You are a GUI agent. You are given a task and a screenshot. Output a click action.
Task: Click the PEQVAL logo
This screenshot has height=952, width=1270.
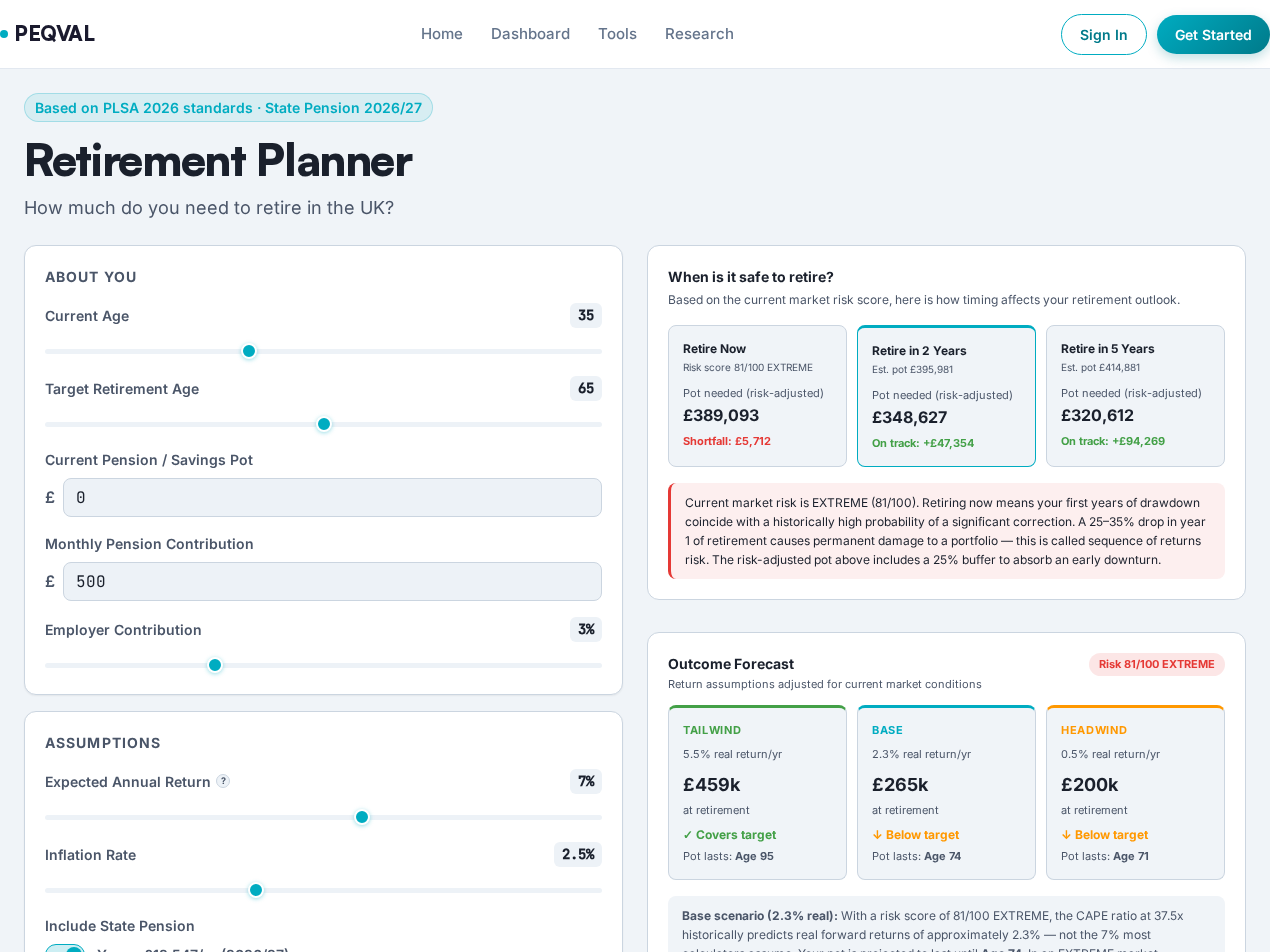pyautogui.click(x=47, y=34)
